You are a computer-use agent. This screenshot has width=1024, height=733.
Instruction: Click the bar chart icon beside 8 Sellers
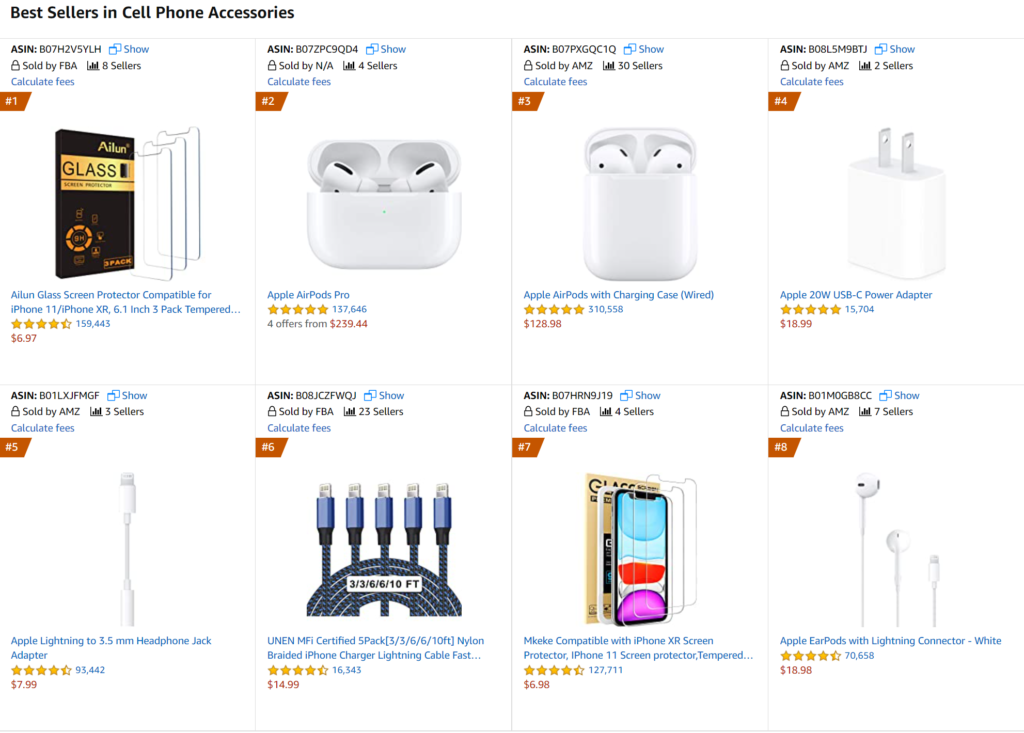pos(93,66)
